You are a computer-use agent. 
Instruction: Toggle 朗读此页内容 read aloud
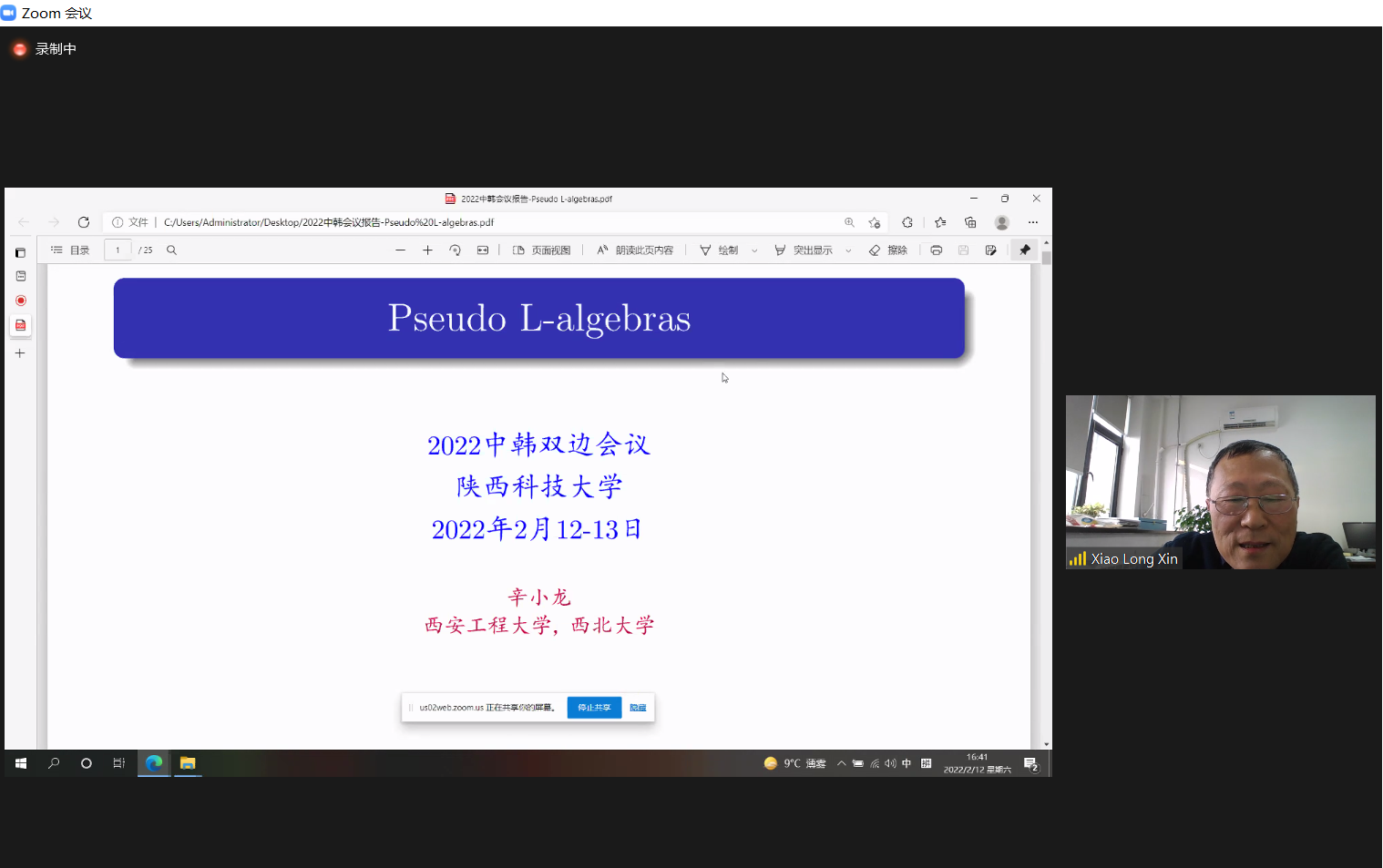tap(635, 250)
